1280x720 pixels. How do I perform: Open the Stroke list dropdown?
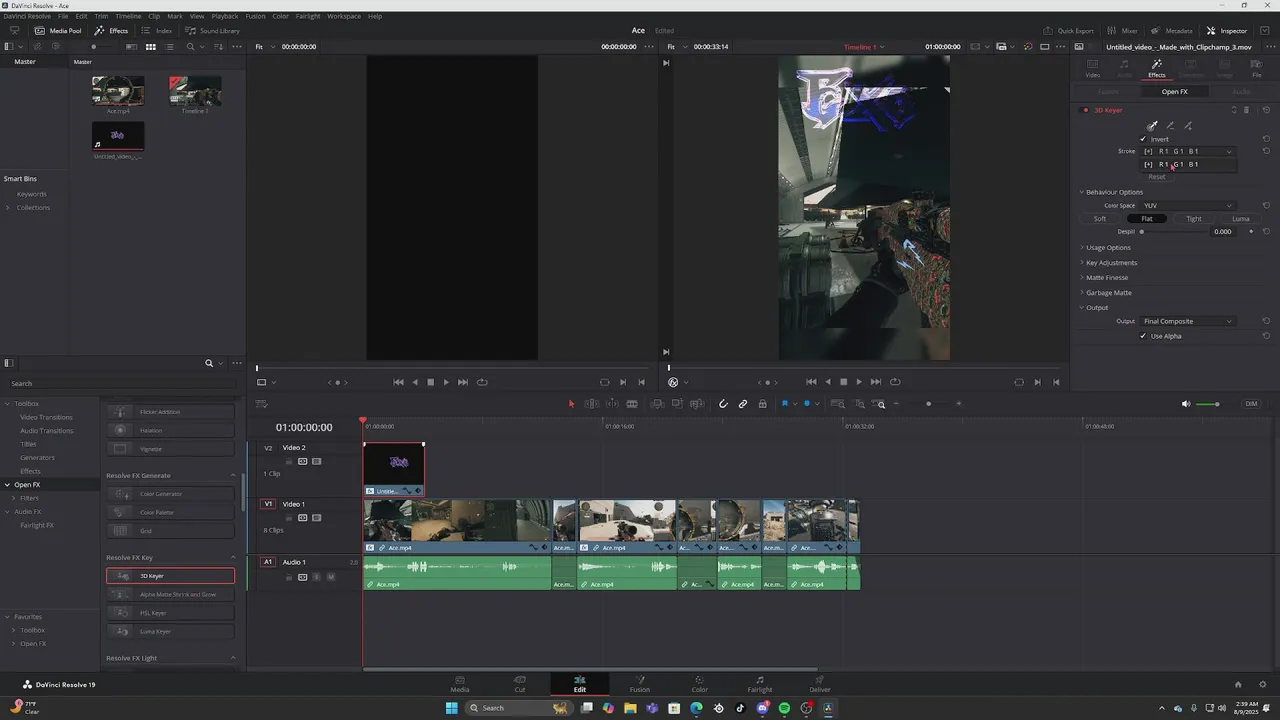coord(1187,151)
